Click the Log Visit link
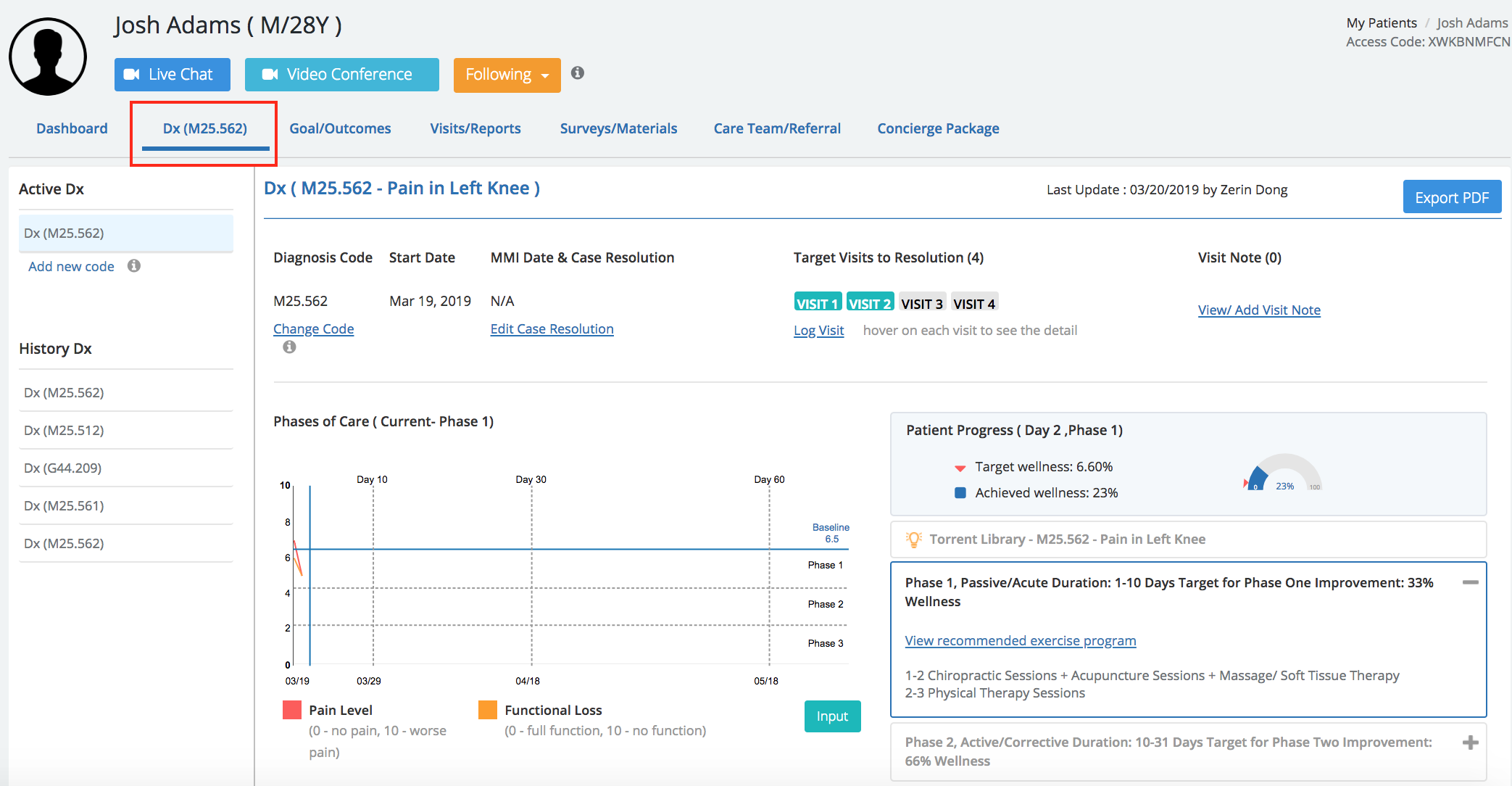The image size is (1512, 786). tap(818, 331)
